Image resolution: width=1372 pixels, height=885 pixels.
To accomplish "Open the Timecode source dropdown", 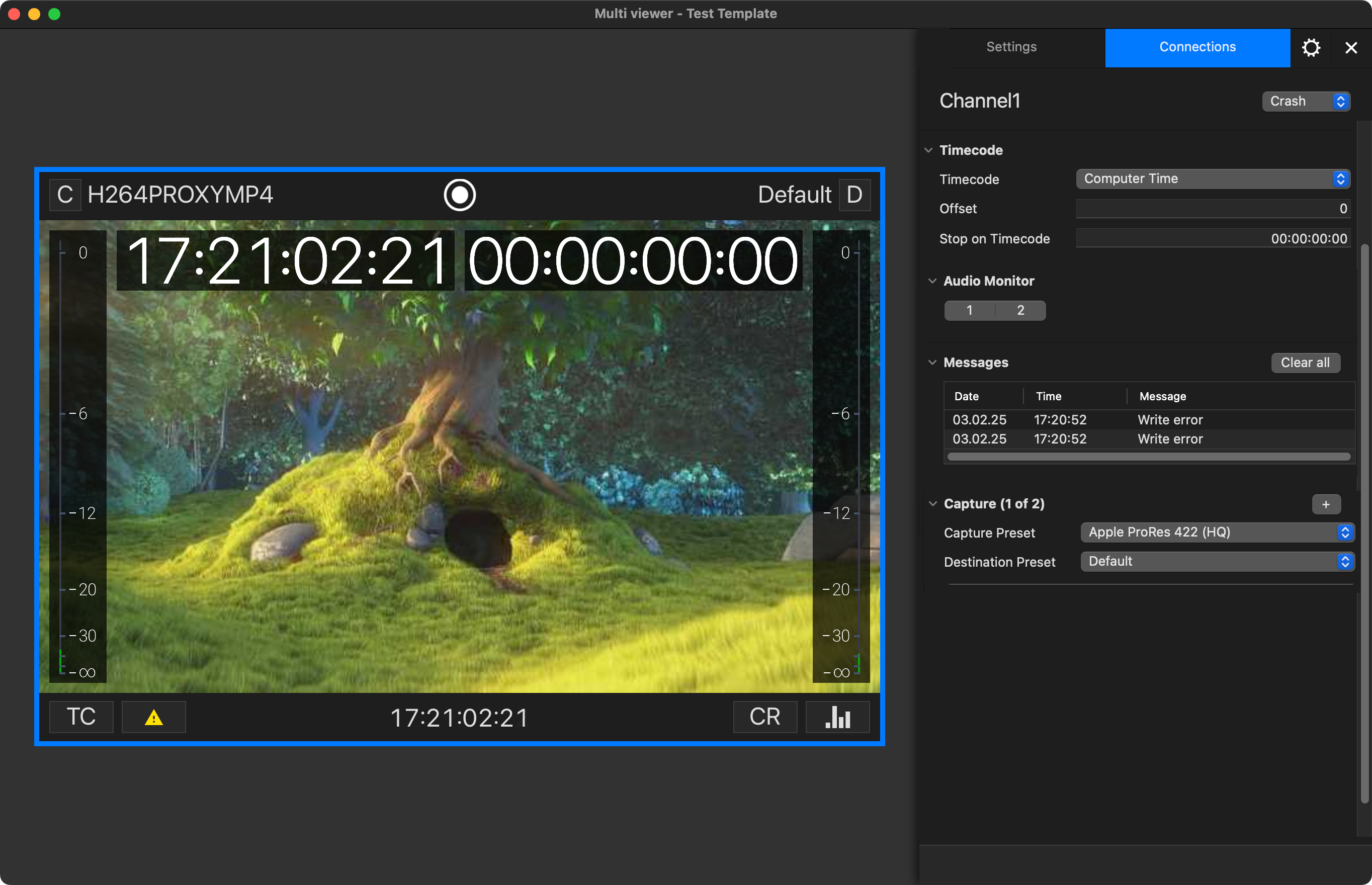I will [1213, 179].
